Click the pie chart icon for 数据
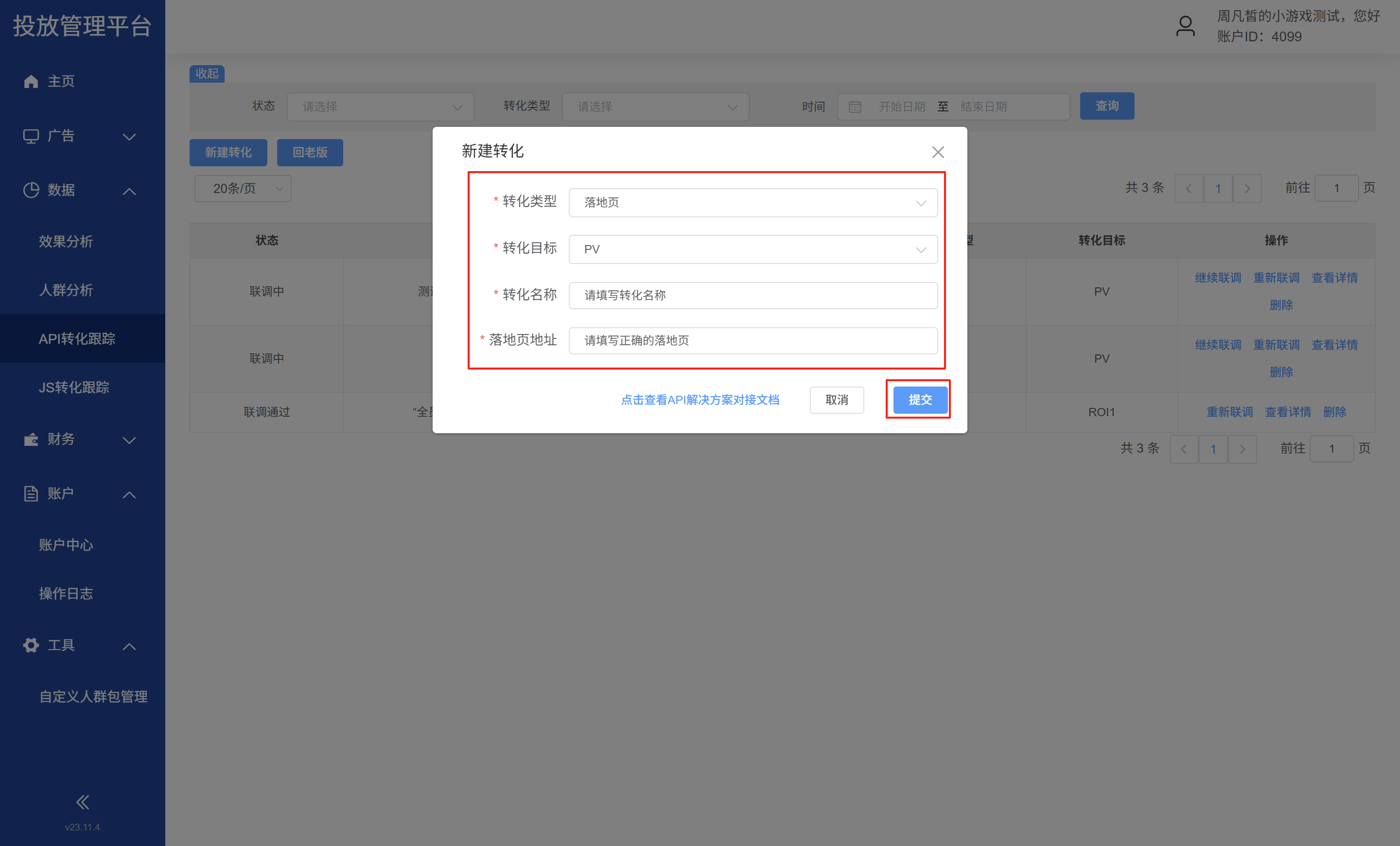 tap(31, 190)
